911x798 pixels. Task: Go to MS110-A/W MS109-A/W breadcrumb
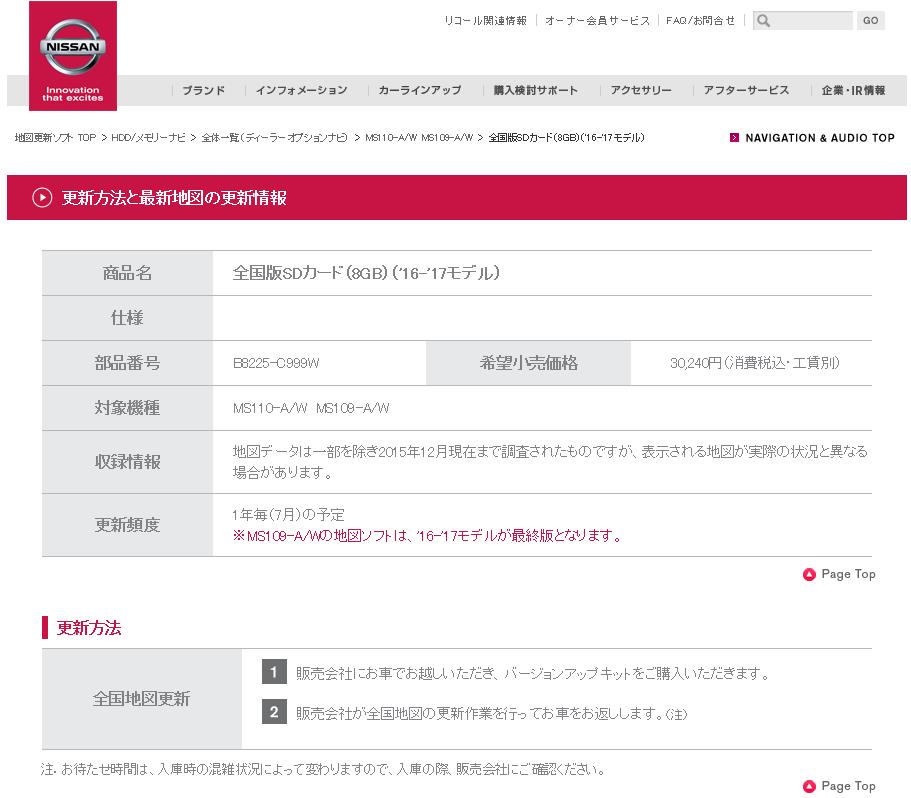pos(419,138)
